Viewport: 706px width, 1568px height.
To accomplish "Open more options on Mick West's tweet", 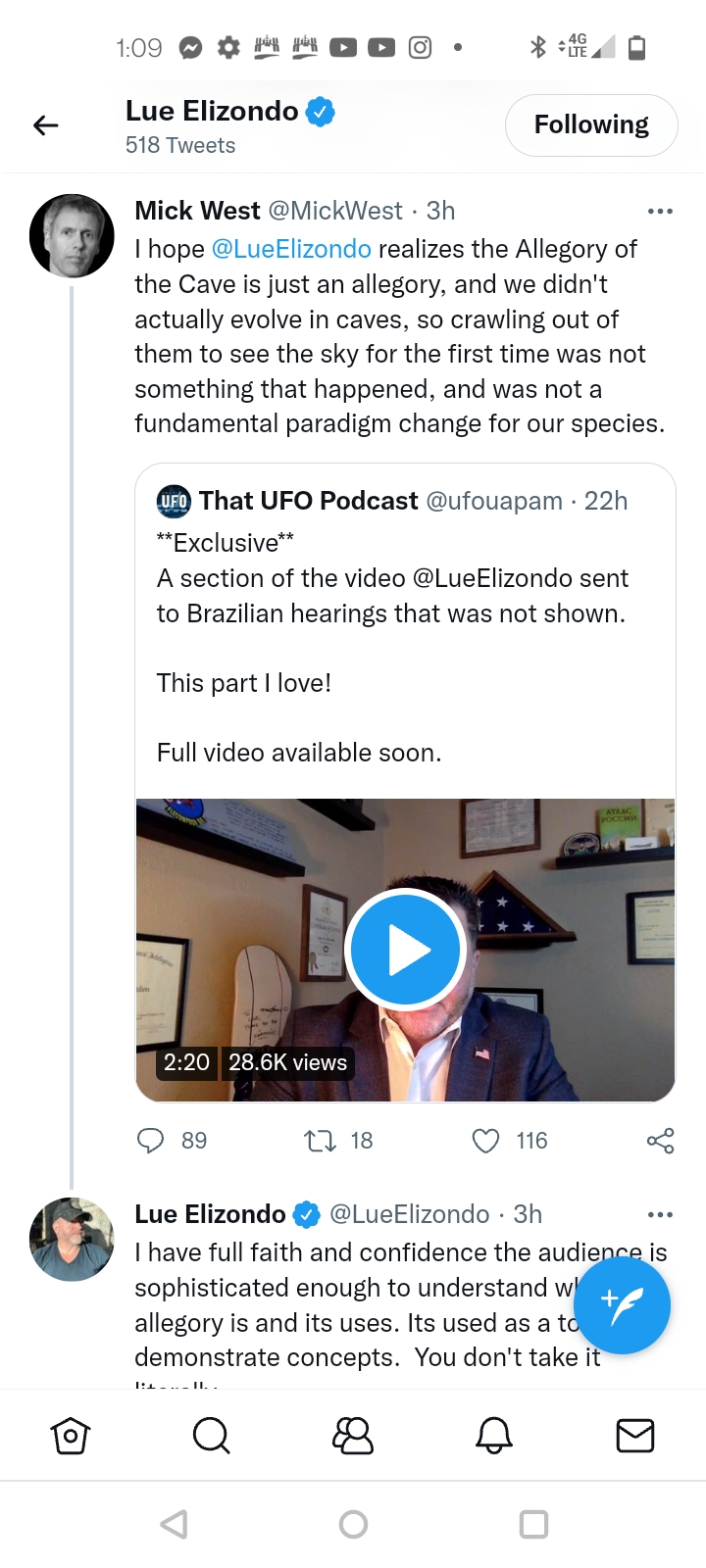I will click(660, 211).
